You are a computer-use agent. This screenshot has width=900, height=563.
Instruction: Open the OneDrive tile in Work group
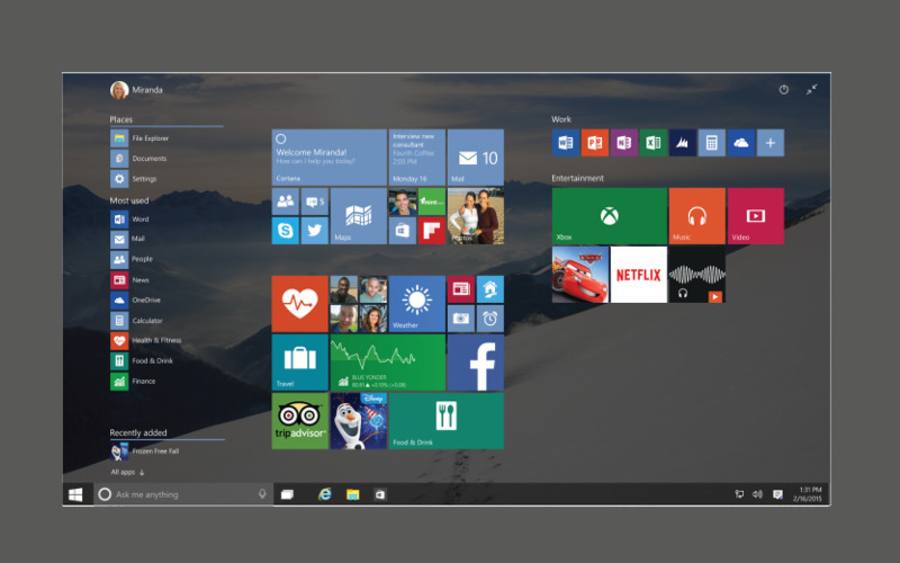click(x=741, y=143)
